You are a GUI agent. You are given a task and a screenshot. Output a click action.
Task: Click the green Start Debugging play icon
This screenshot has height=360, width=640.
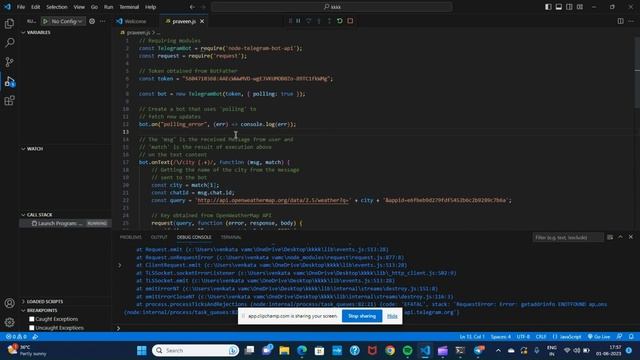[x=45, y=21]
